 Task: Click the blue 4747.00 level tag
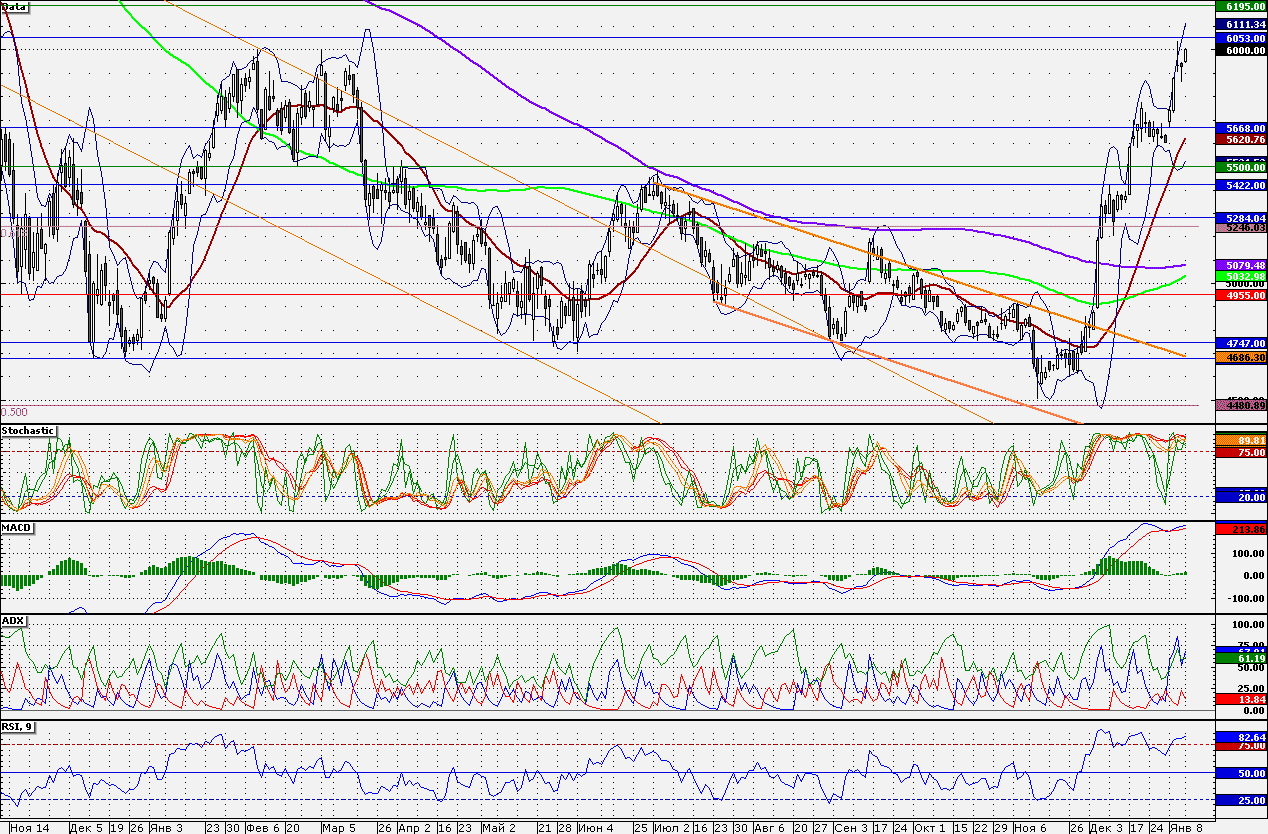tap(1240, 343)
